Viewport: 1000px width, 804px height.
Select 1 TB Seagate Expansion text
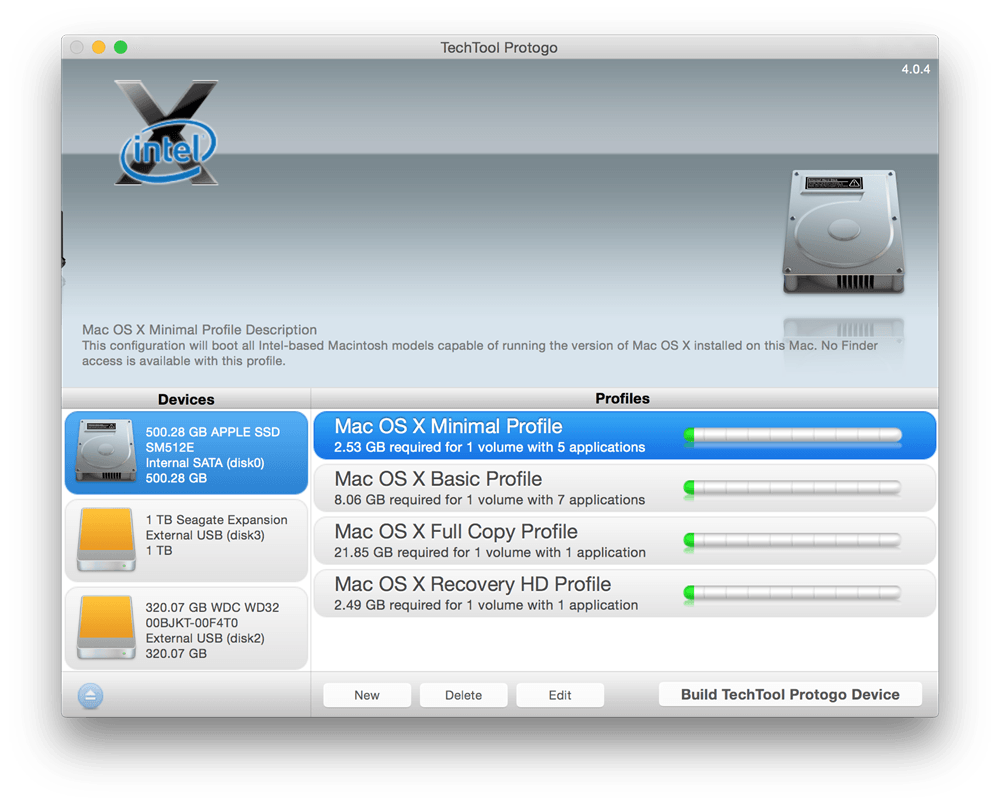(x=216, y=520)
